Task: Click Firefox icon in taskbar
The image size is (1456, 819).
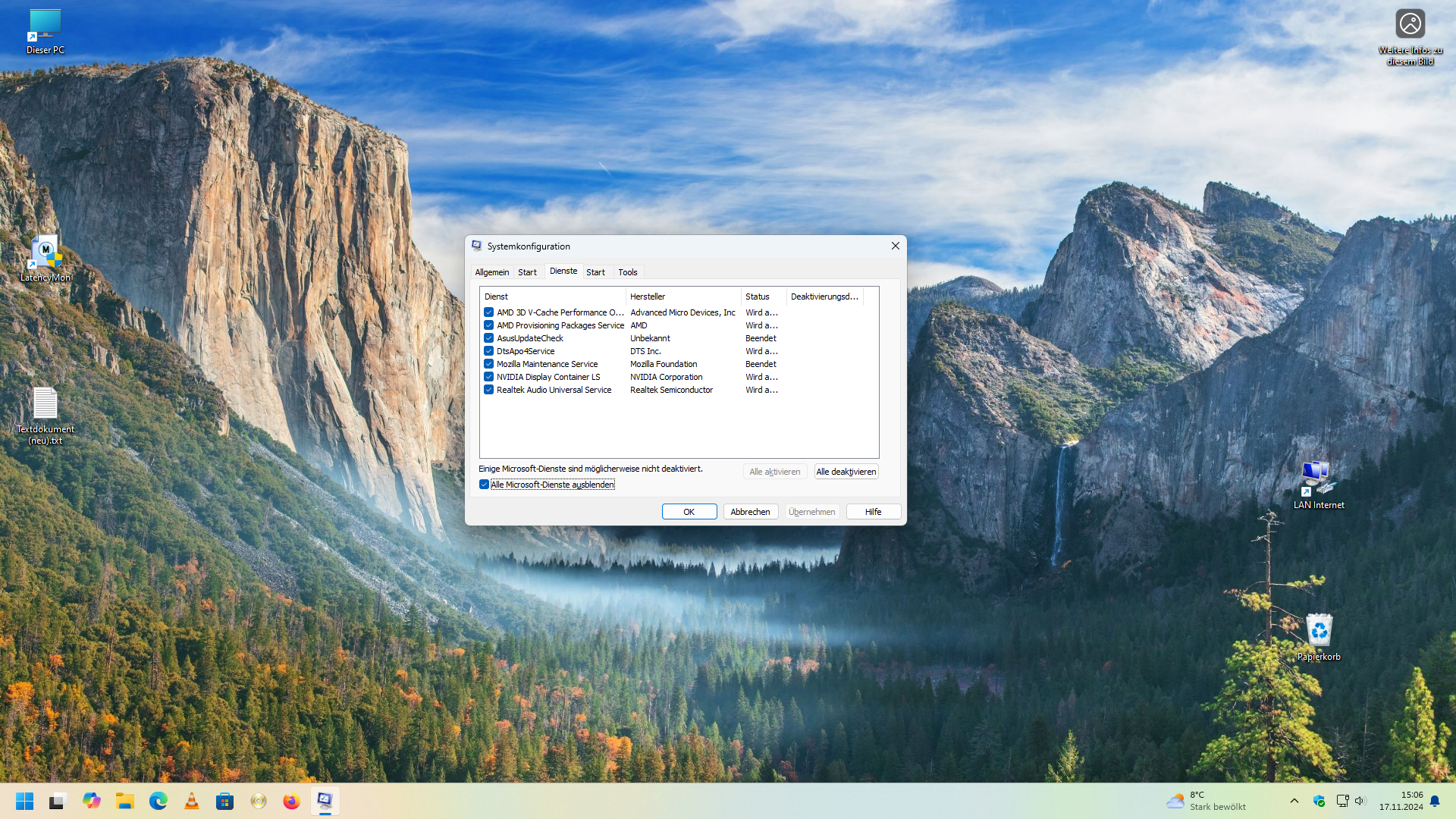Action: tap(291, 802)
